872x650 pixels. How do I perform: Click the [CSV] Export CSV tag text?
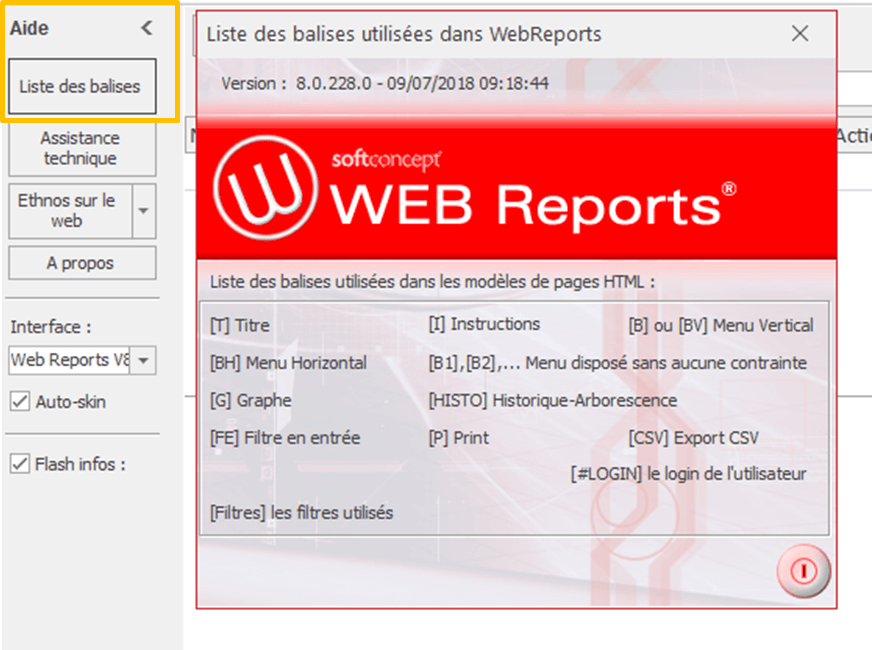(x=693, y=438)
